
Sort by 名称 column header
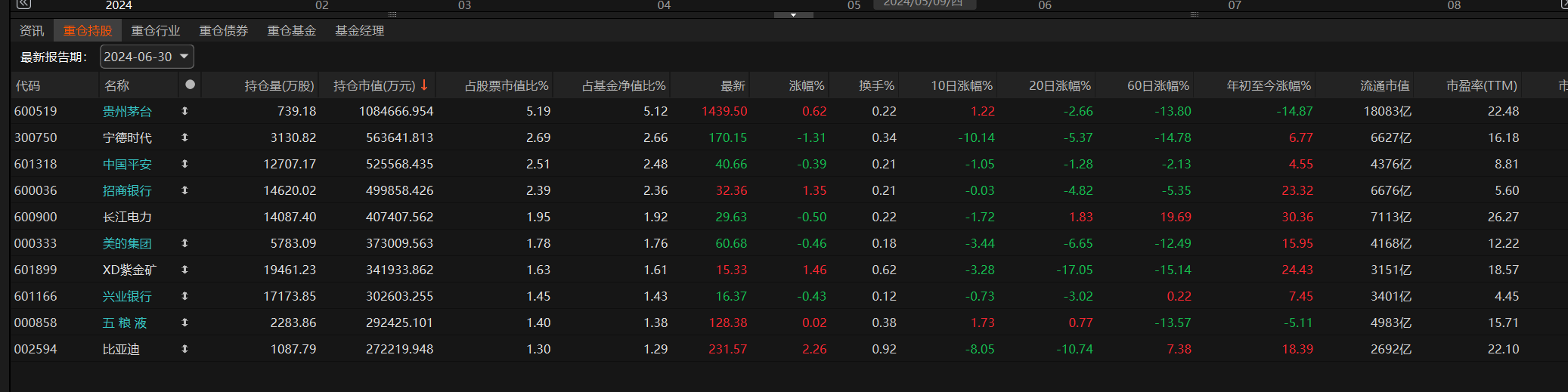click(116, 85)
